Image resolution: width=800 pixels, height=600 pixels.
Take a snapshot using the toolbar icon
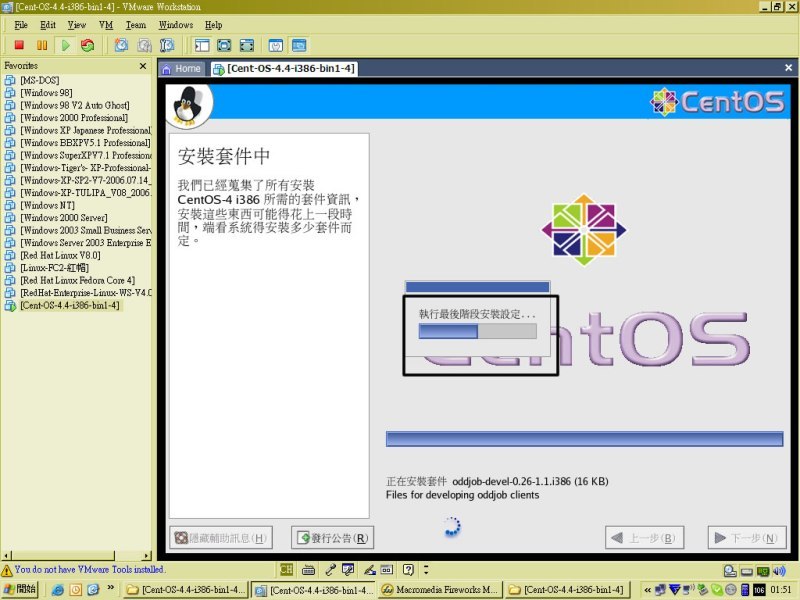coord(121,45)
